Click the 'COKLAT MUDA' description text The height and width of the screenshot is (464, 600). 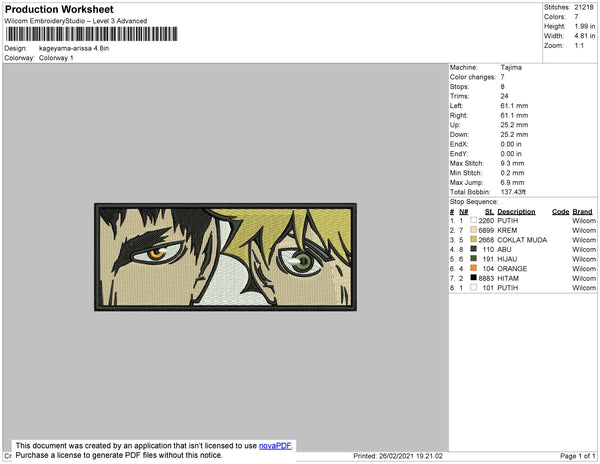point(522,240)
